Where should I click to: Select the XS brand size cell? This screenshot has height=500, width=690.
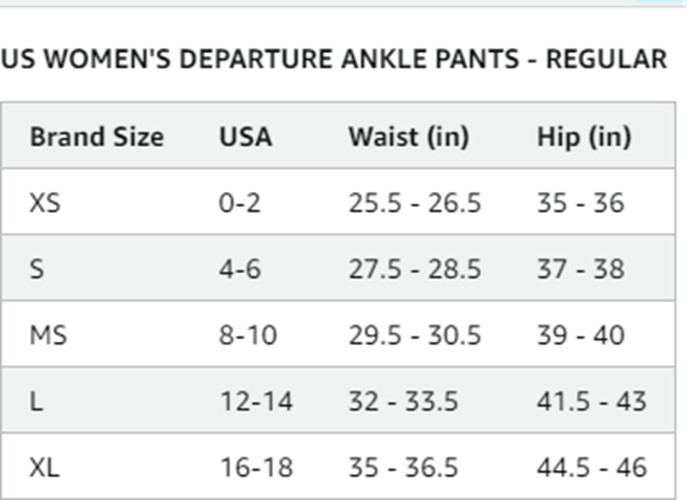pyautogui.click(x=45, y=203)
